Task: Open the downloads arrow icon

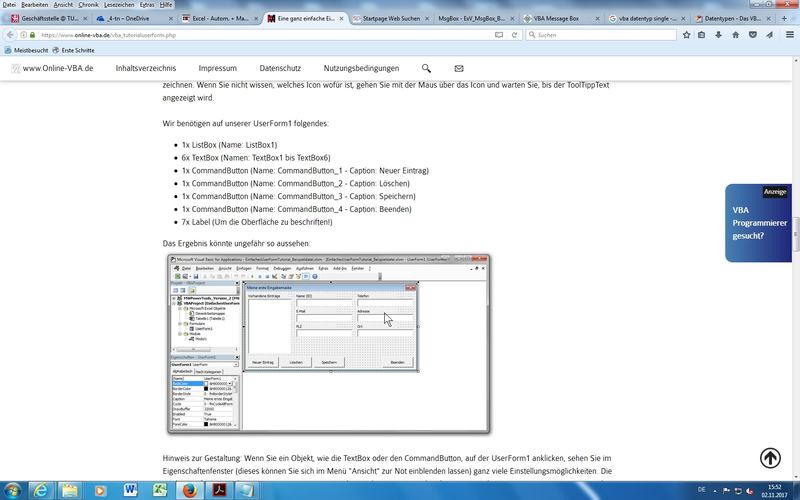Action: click(718, 35)
